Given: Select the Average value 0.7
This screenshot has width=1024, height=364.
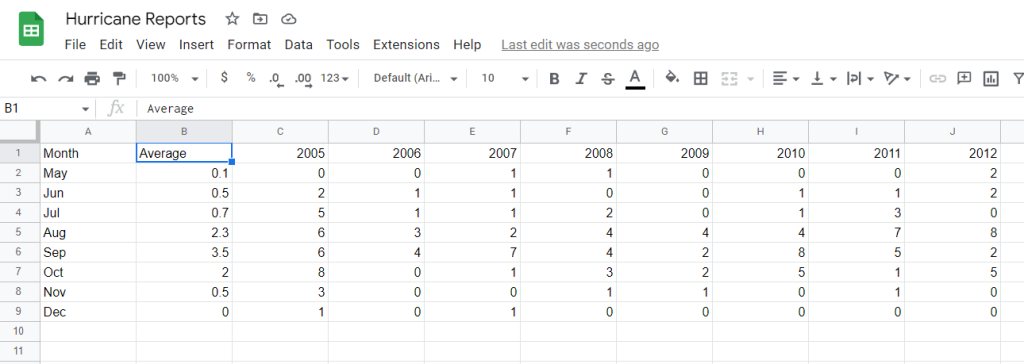Looking at the screenshot, I should pyautogui.click(x=184, y=213).
